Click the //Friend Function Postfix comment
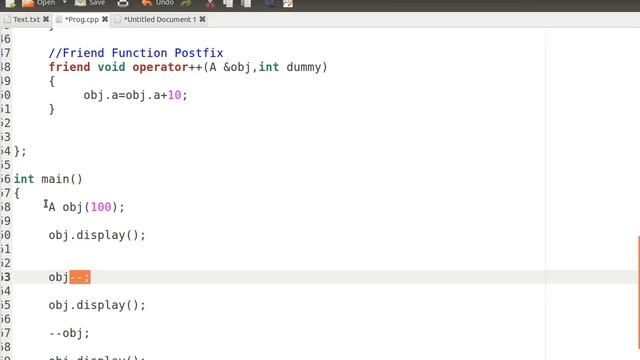 pos(136,53)
